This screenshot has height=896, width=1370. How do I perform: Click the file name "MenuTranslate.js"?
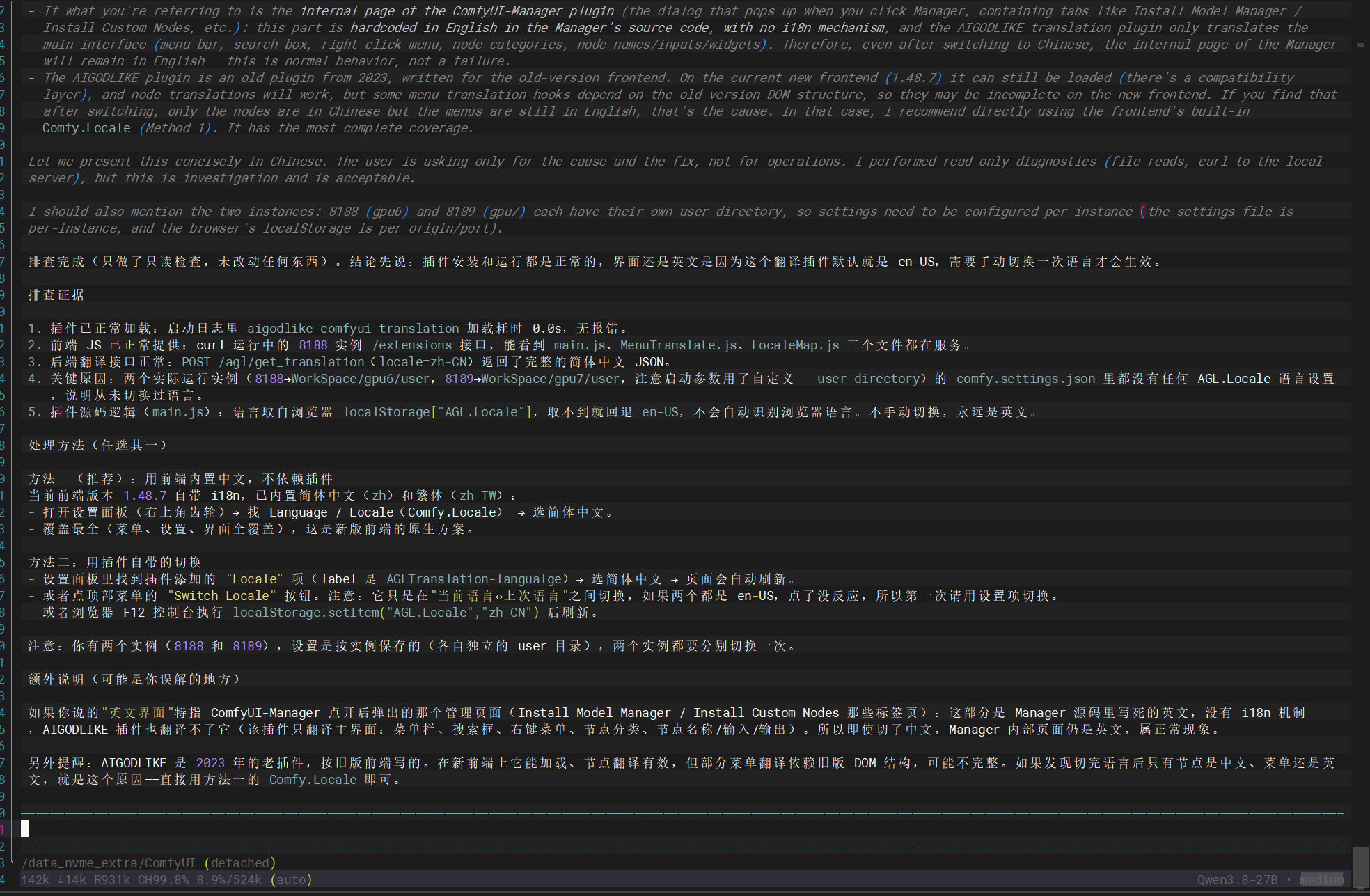(x=679, y=345)
